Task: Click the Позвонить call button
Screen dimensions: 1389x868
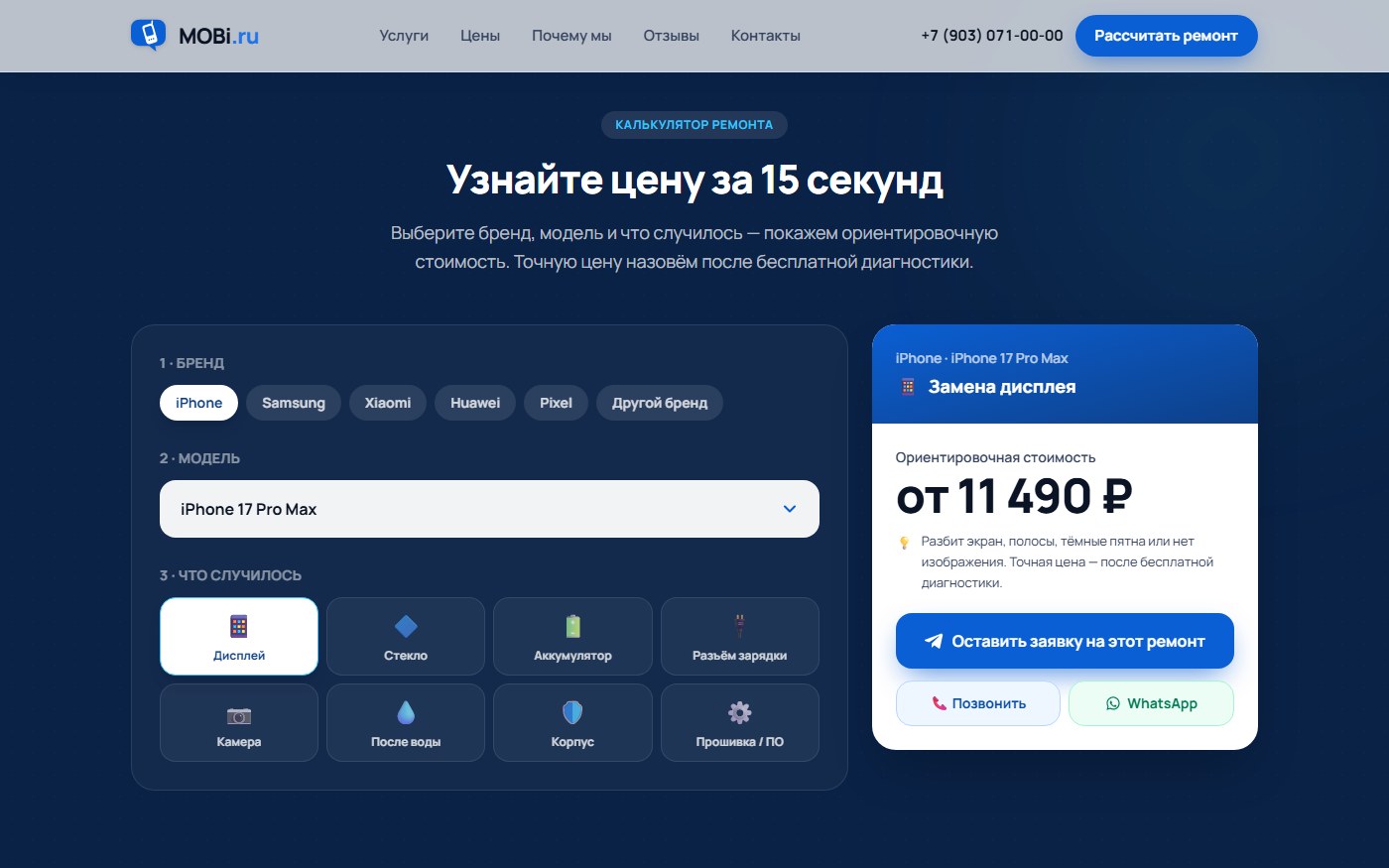Action: 978,703
